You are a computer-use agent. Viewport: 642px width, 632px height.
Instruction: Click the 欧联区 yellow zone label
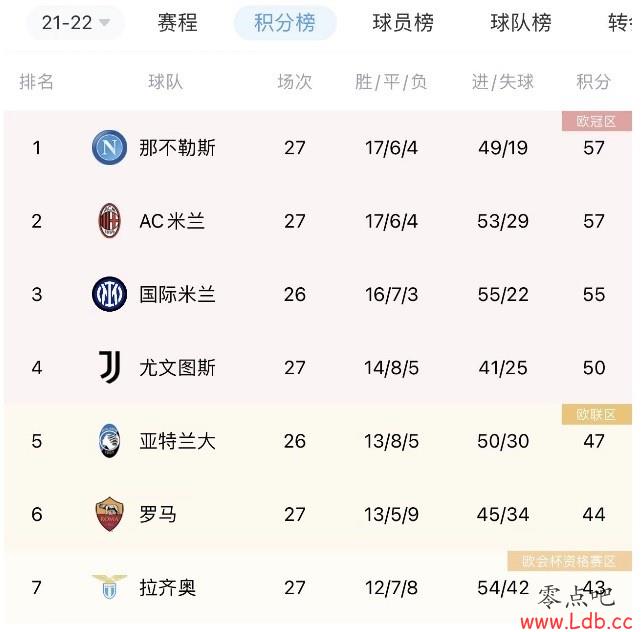(x=597, y=414)
